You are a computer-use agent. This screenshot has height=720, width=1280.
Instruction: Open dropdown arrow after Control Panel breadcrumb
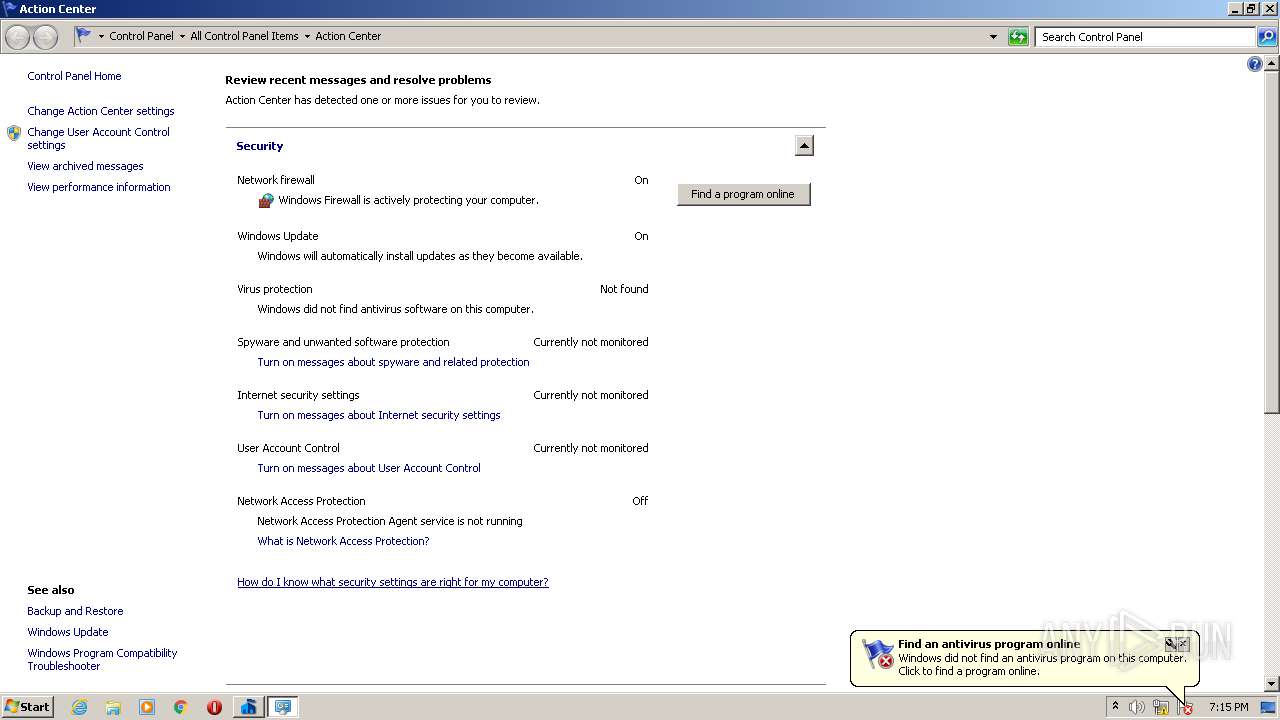click(182, 36)
